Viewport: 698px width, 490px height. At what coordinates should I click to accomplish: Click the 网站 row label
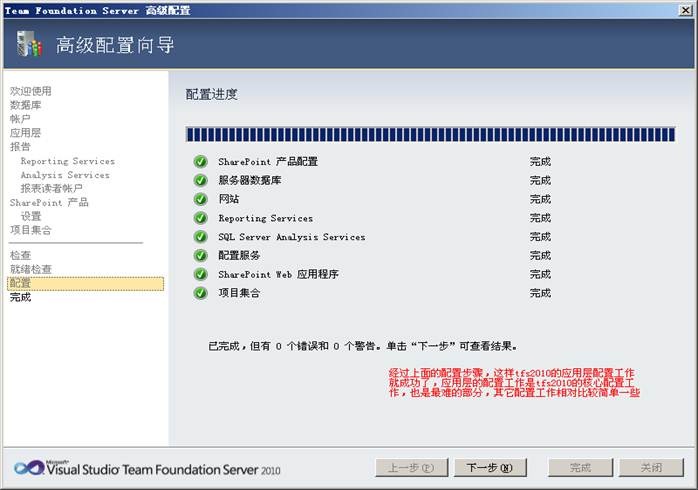click(x=229, y=199)
